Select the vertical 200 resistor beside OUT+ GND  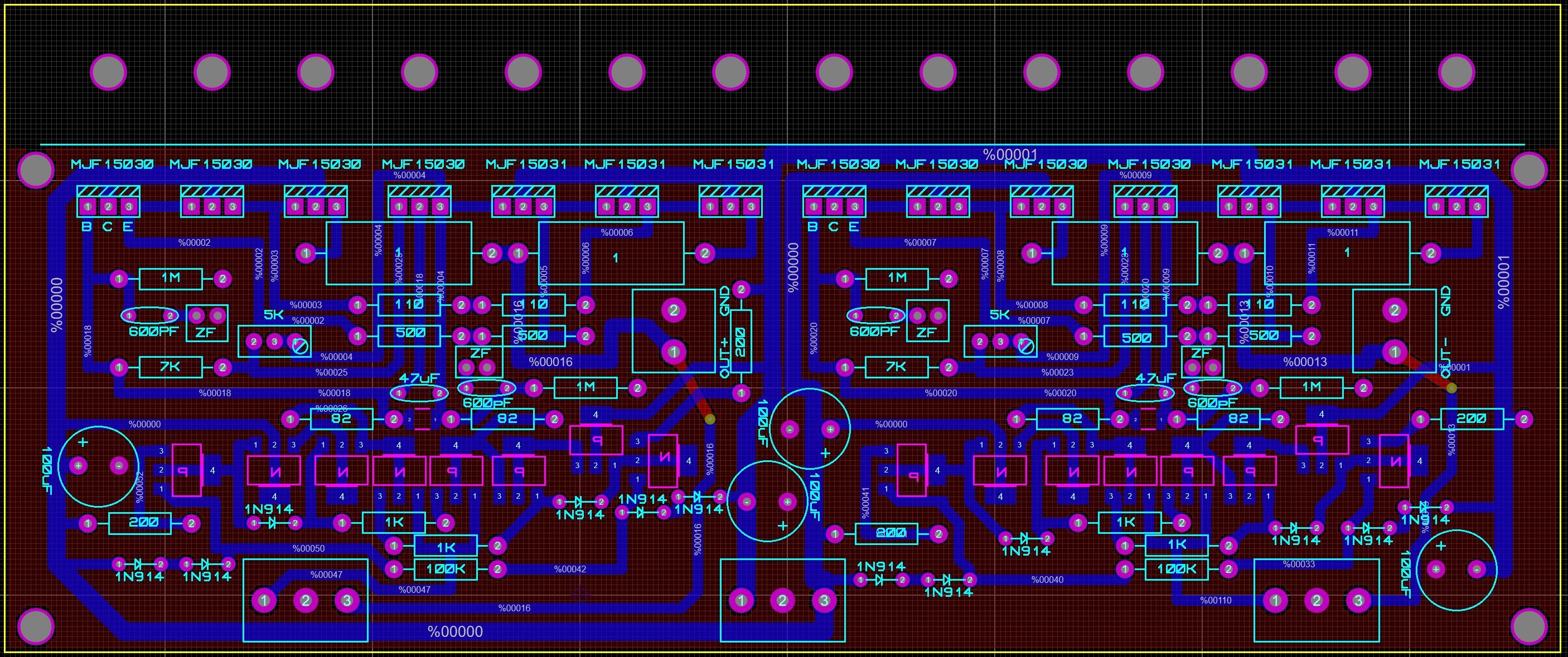point(741,340)
